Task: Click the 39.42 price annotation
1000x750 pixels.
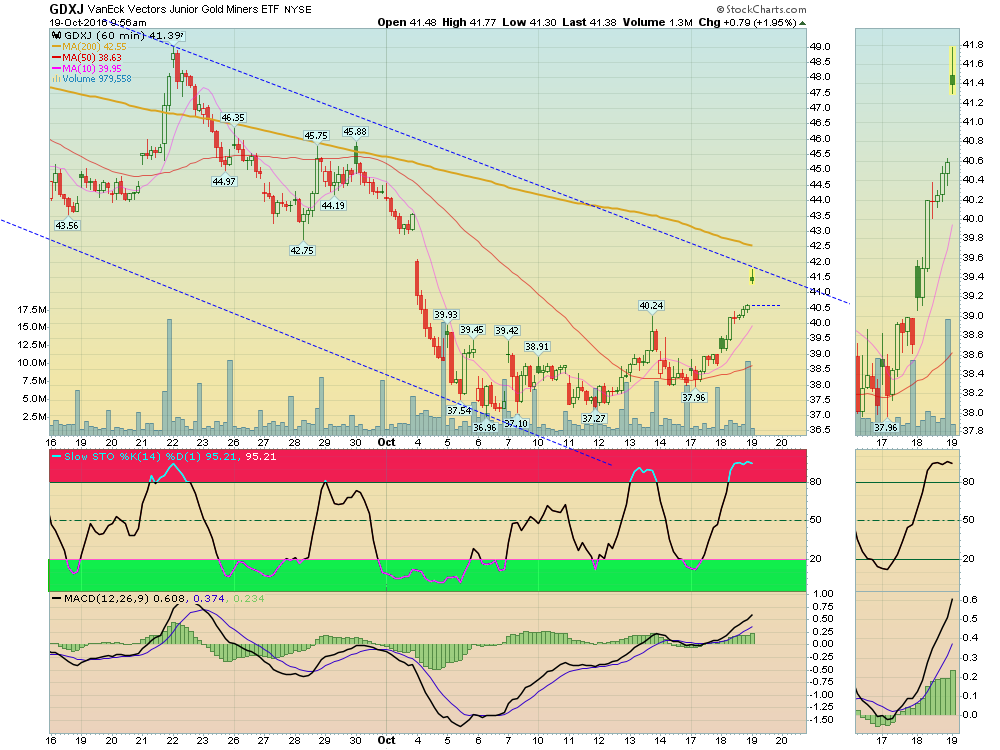Action: [x=507, y=330]
